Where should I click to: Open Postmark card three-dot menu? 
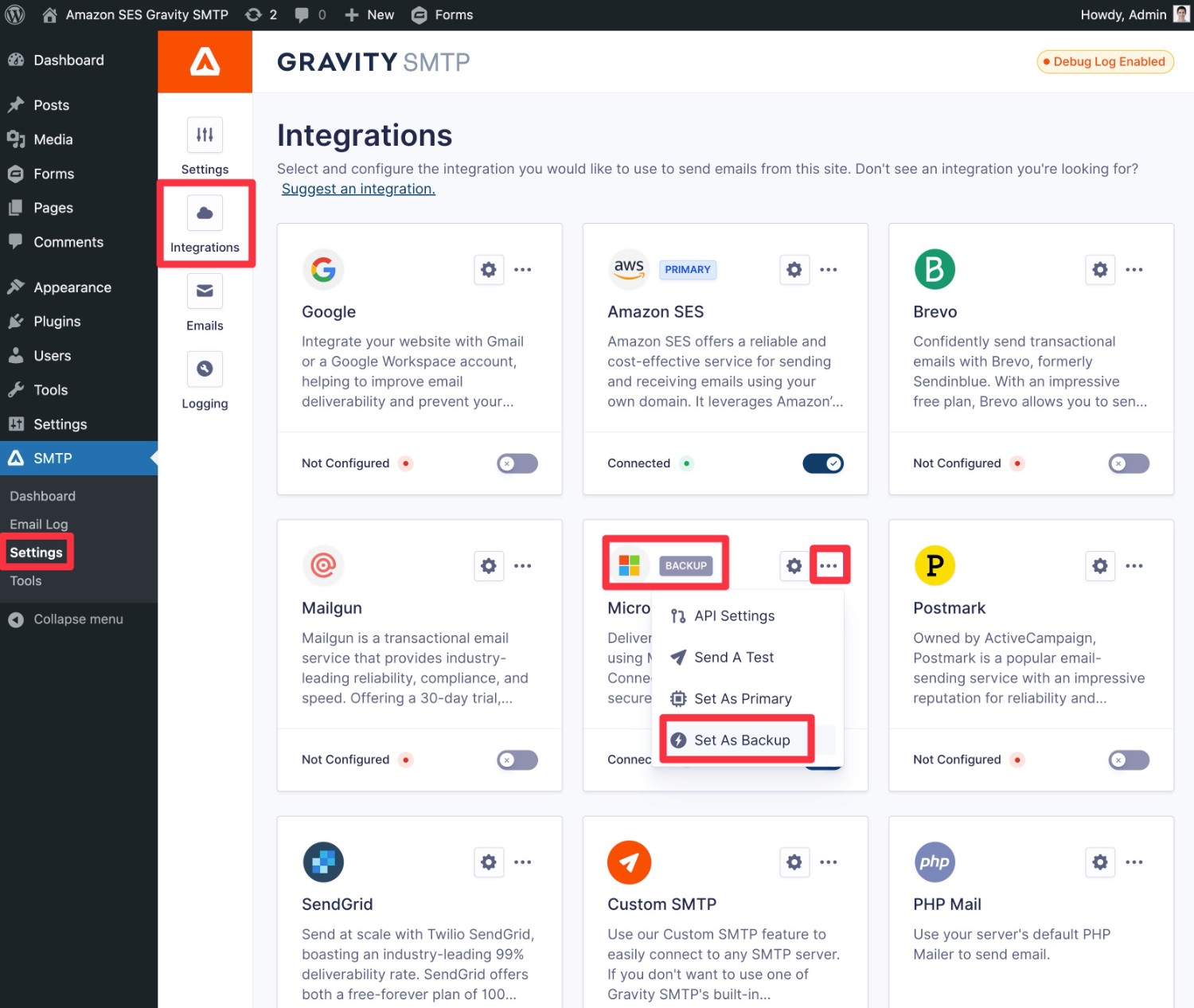[x=1134, y=566]
